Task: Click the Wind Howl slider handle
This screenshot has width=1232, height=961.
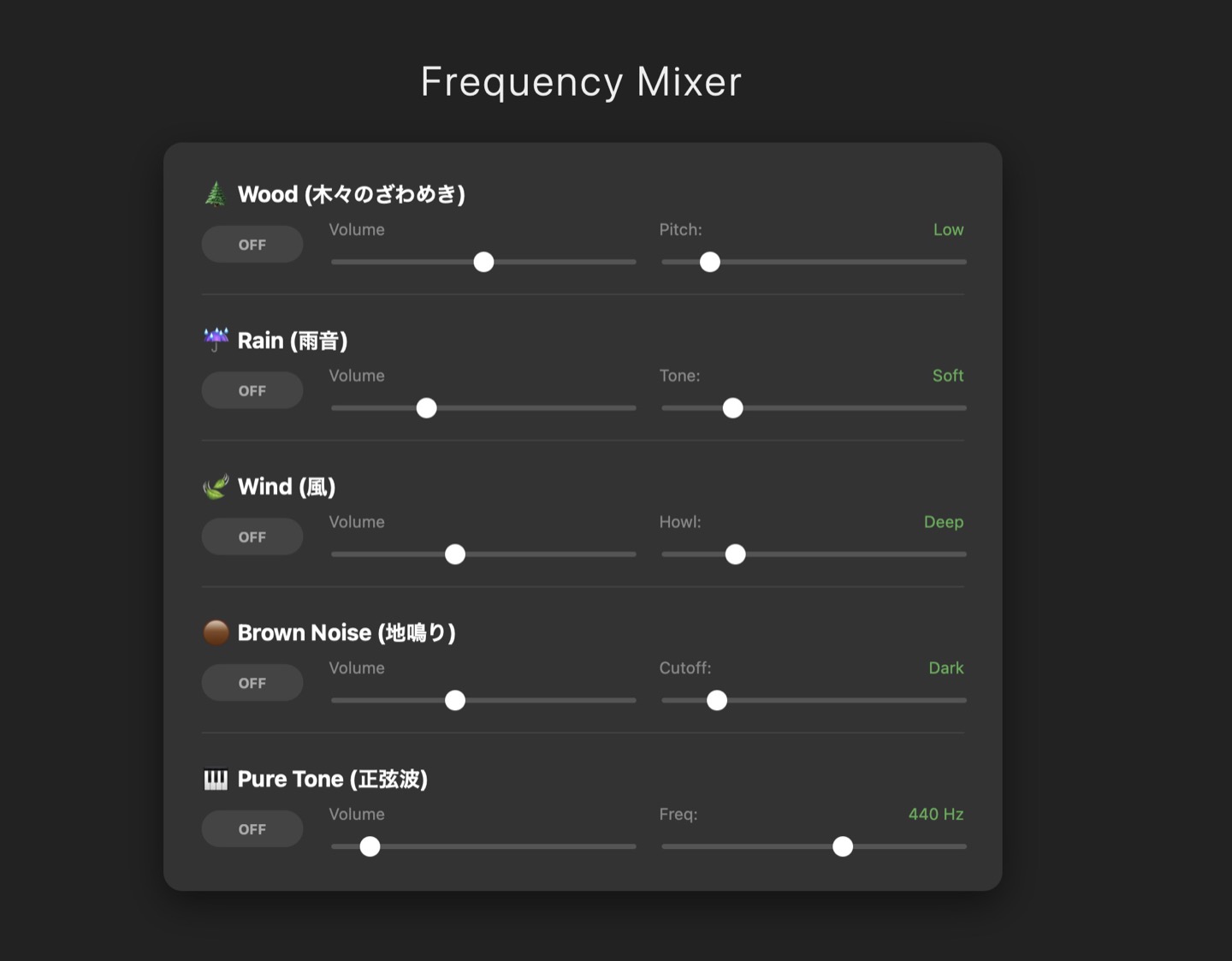Action: coord(735,555)
